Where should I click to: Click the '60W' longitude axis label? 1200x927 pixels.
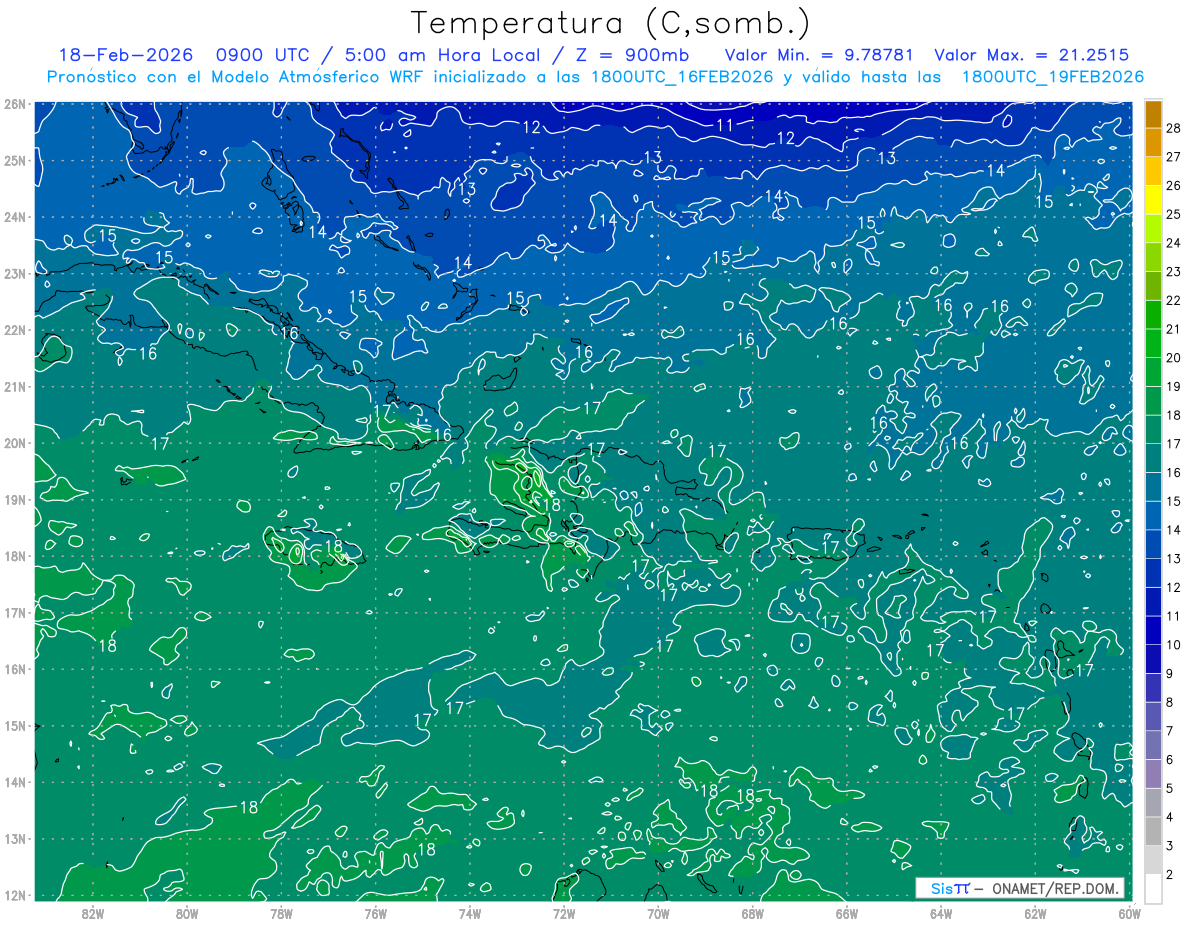[1129, 912]
